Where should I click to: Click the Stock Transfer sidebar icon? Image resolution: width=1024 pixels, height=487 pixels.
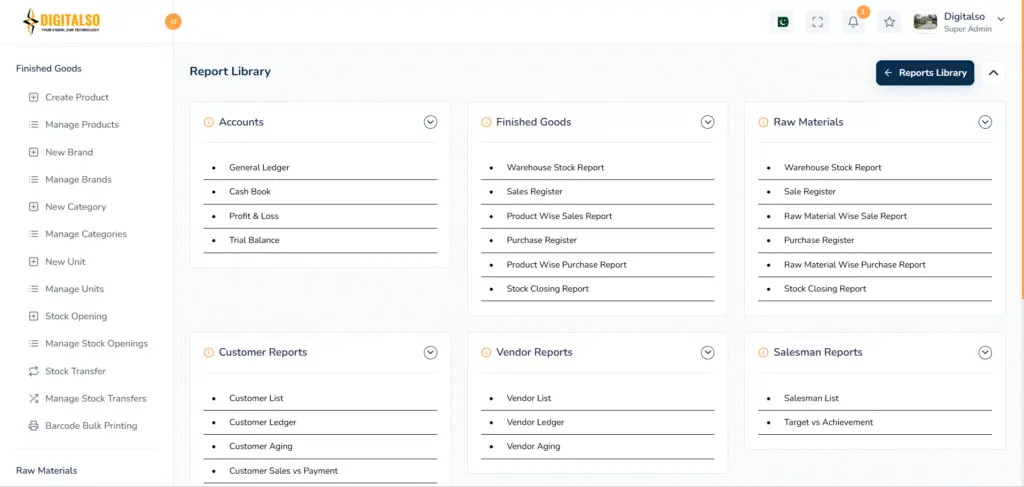click(x=34, y=371)
